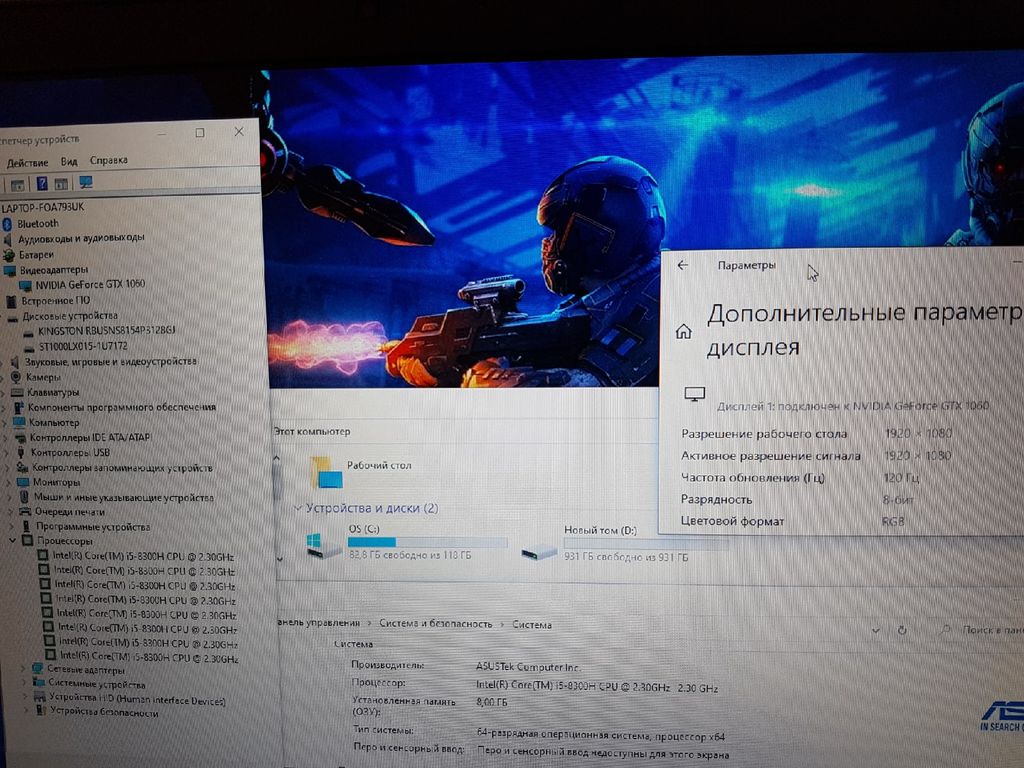The image size is (1024, 768).
Task: Click the scan for hardware changes monitor icon
Action: [86, 183]
